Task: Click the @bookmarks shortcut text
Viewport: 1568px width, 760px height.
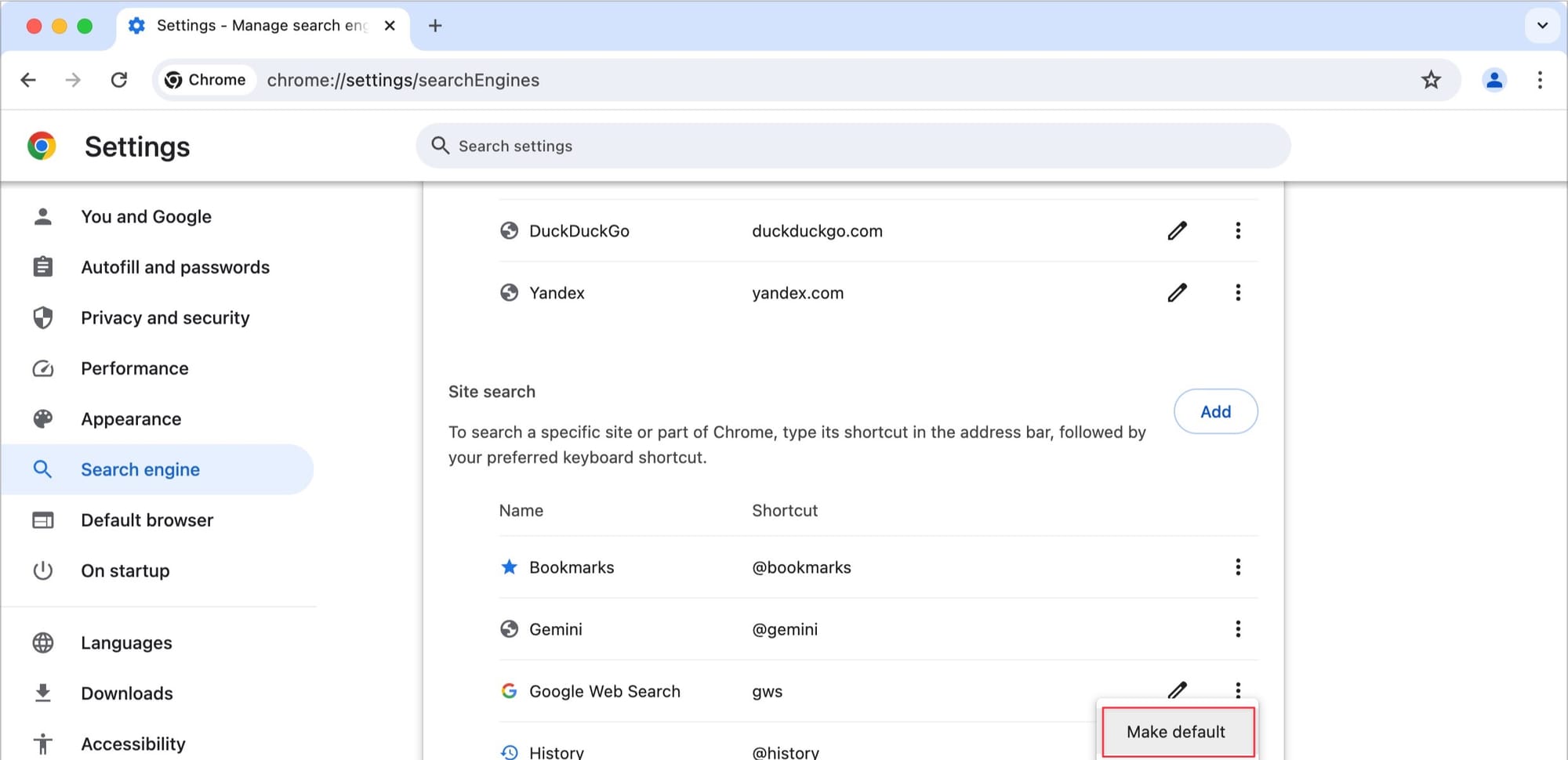Action: point(801,567)
